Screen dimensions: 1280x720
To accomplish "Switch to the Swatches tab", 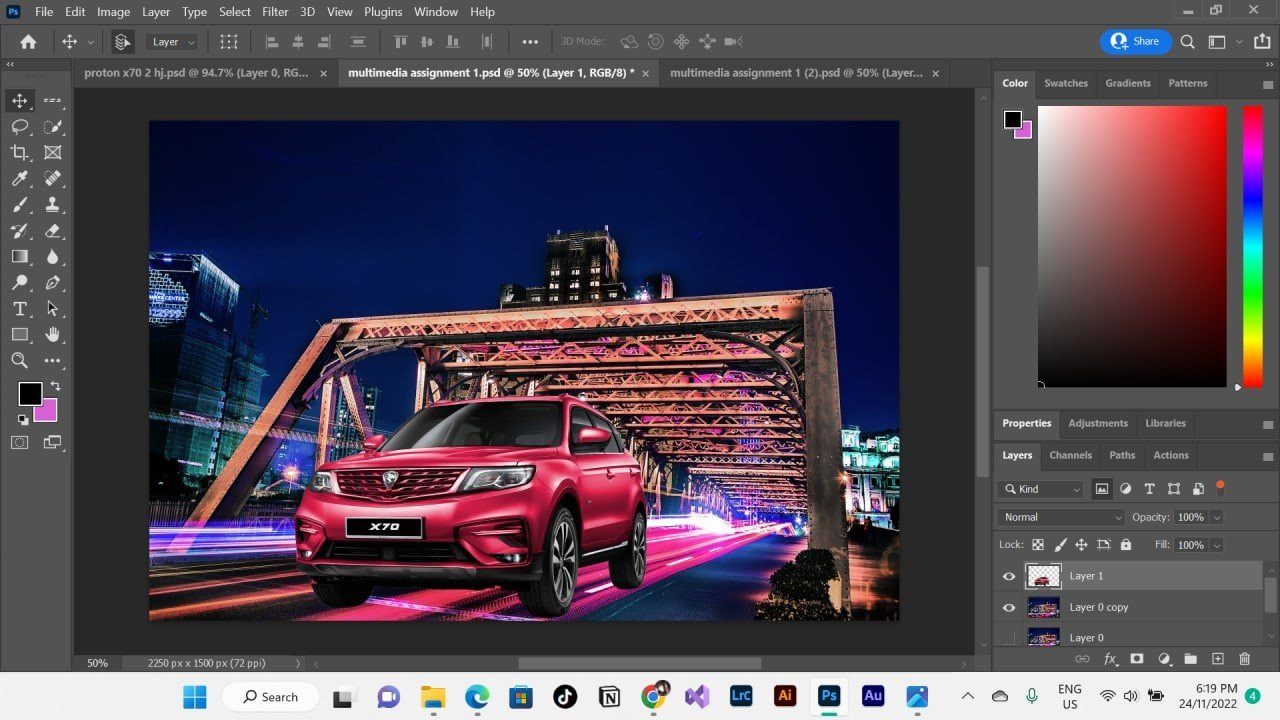I will coord(1065,83).
